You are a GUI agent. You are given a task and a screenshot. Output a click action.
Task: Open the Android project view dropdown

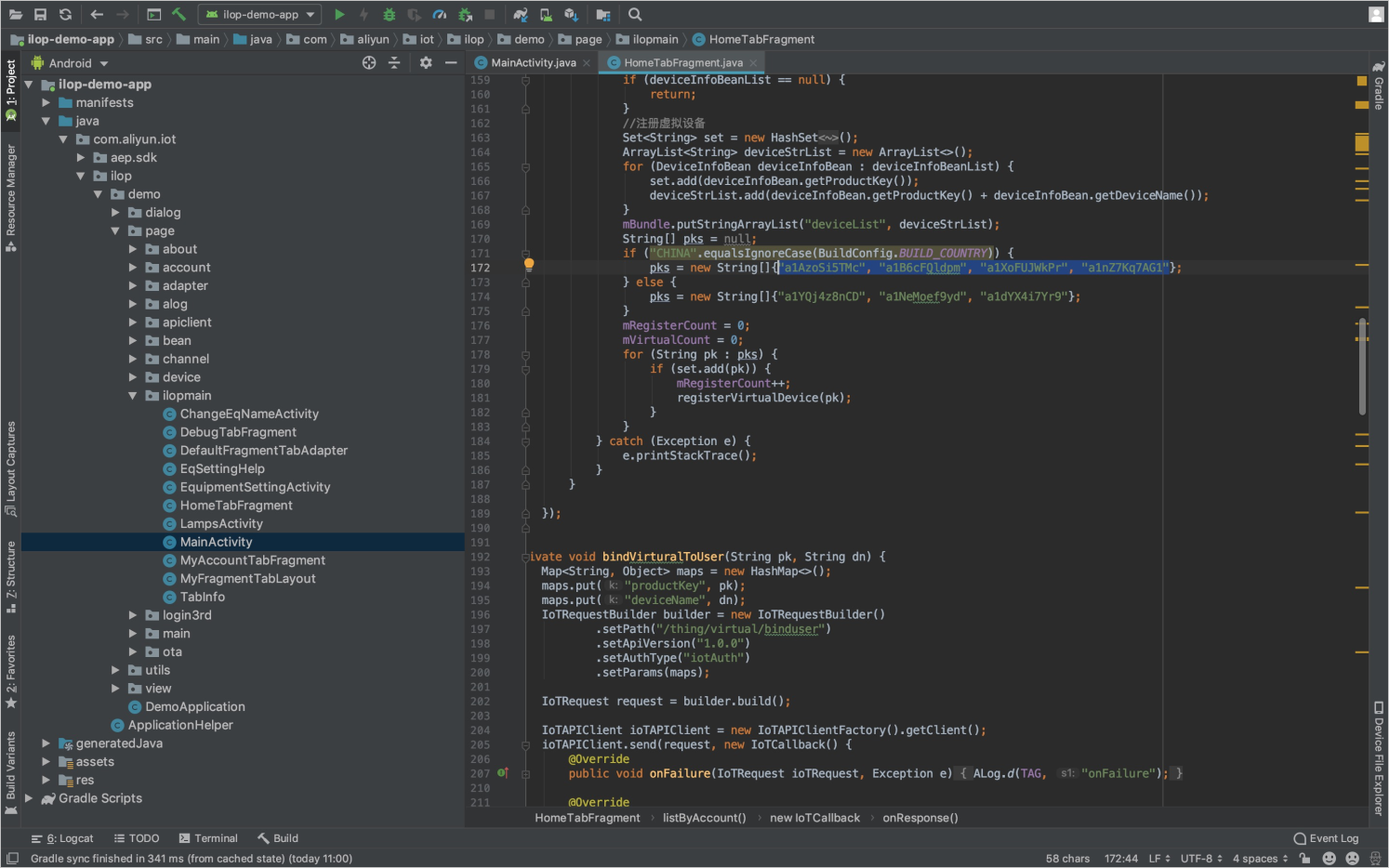70,63
